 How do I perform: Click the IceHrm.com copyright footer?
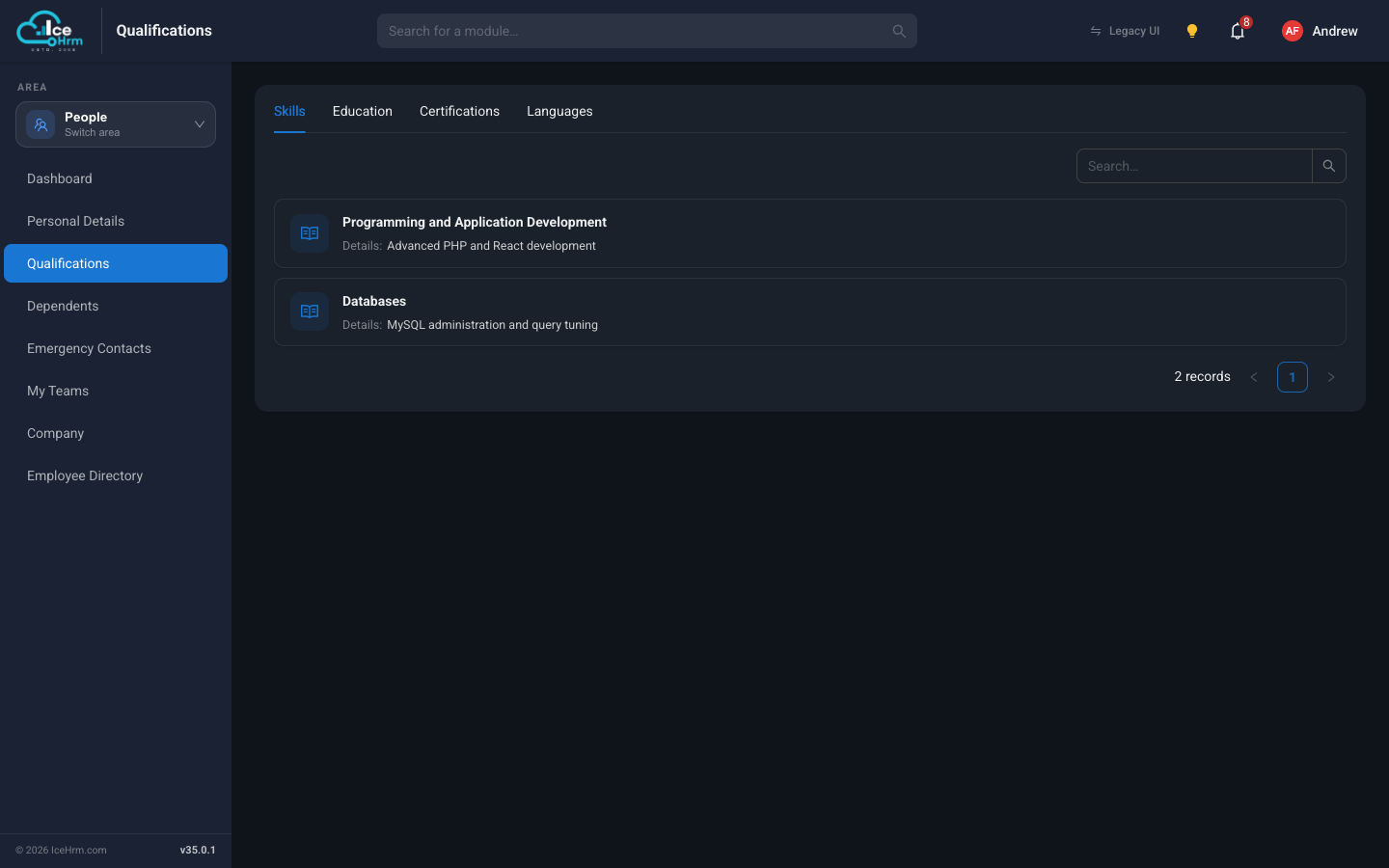(61, 850)
